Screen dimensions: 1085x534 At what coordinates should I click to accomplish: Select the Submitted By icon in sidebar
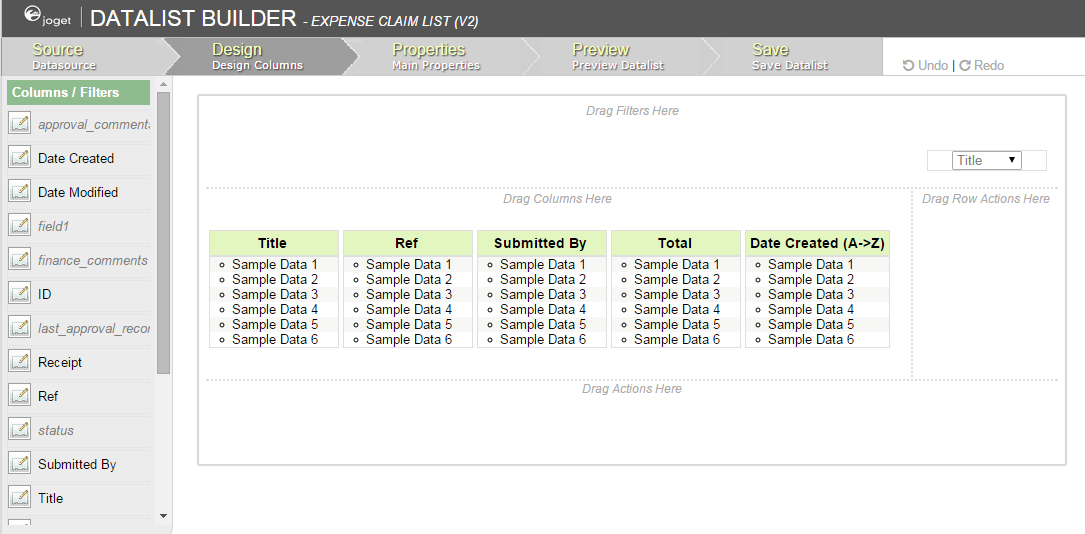pyautogui.click(x=19, y=464)
